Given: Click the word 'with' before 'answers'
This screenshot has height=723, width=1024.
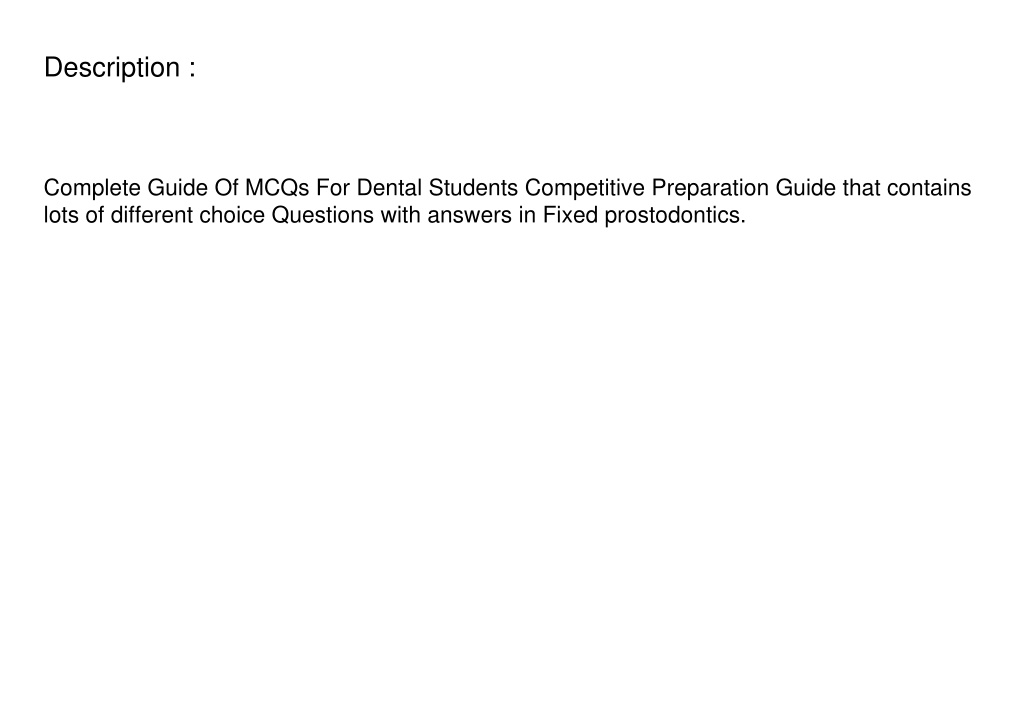Looking at the screenshot, I should pyautogui.click(x=400, y=215).
